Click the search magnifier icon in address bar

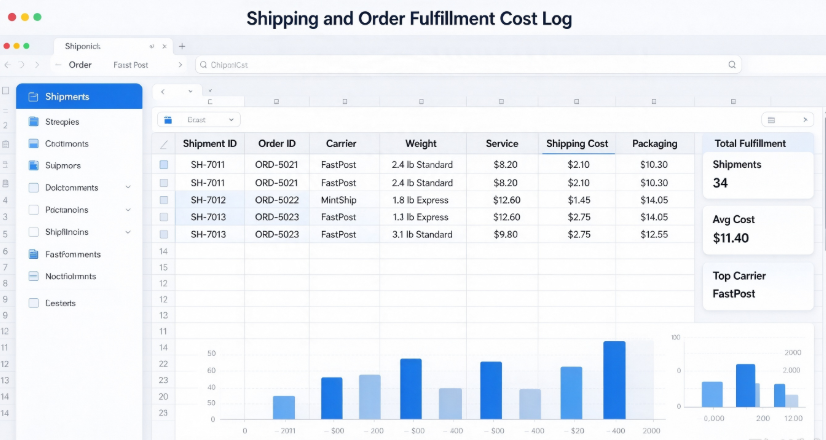203,65
